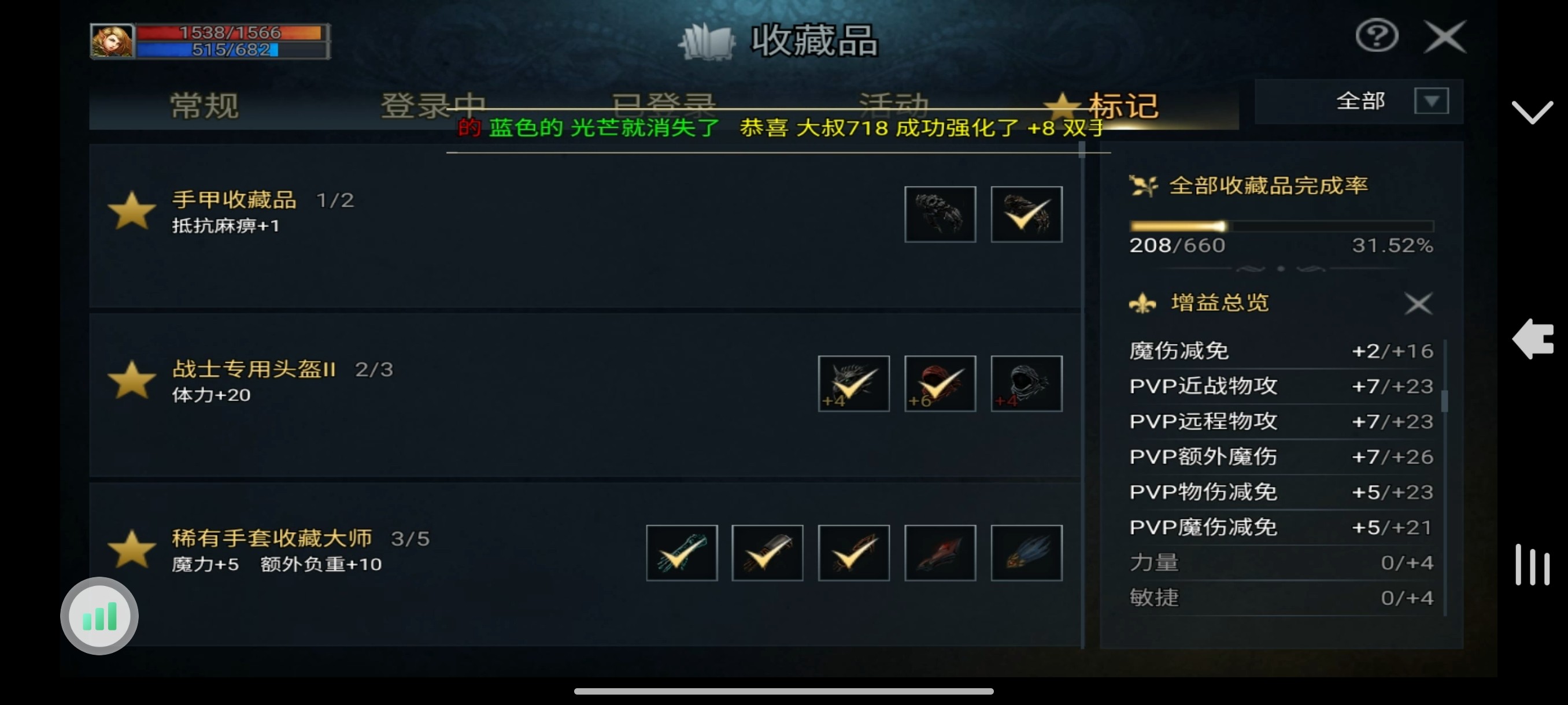Select the unchecked blue glove item

tap(1026, 552)
